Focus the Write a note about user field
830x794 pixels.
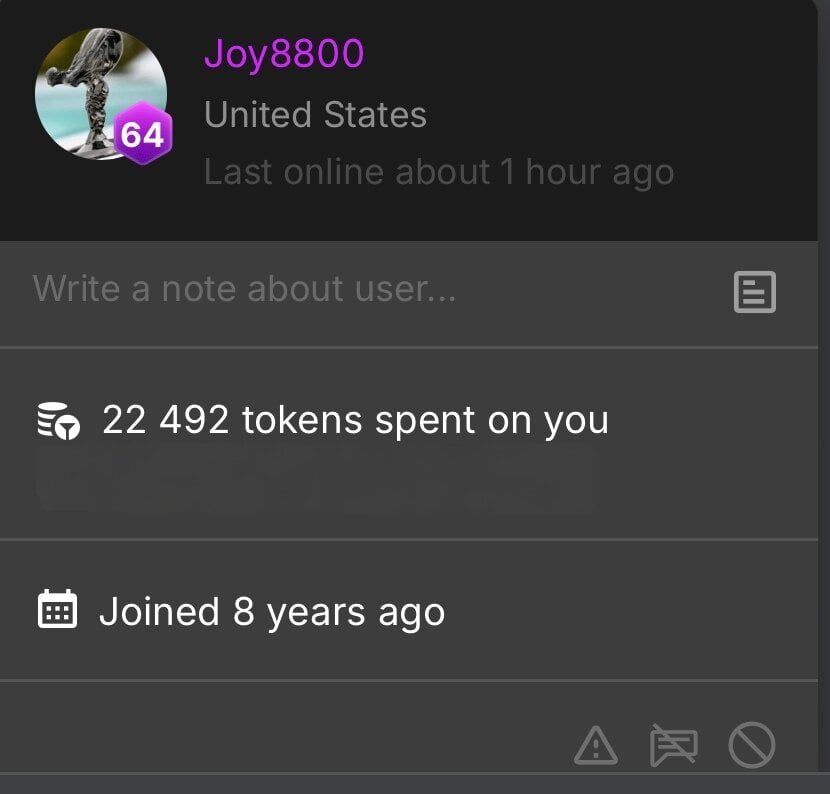pos(300,290)
